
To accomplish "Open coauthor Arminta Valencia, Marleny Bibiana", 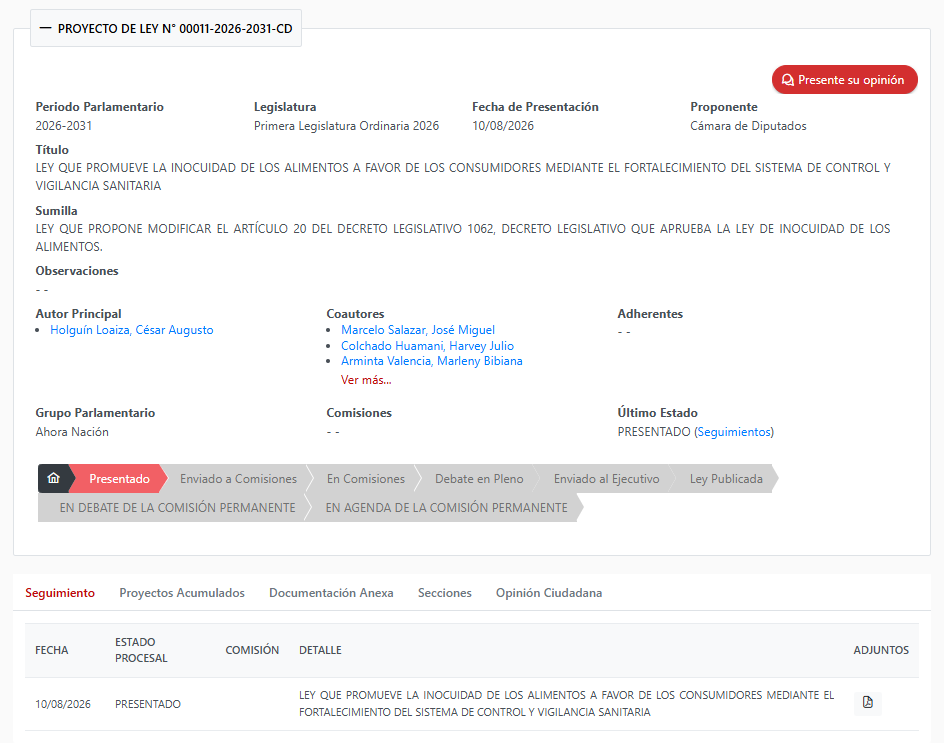I will click(x=431, y=361).
